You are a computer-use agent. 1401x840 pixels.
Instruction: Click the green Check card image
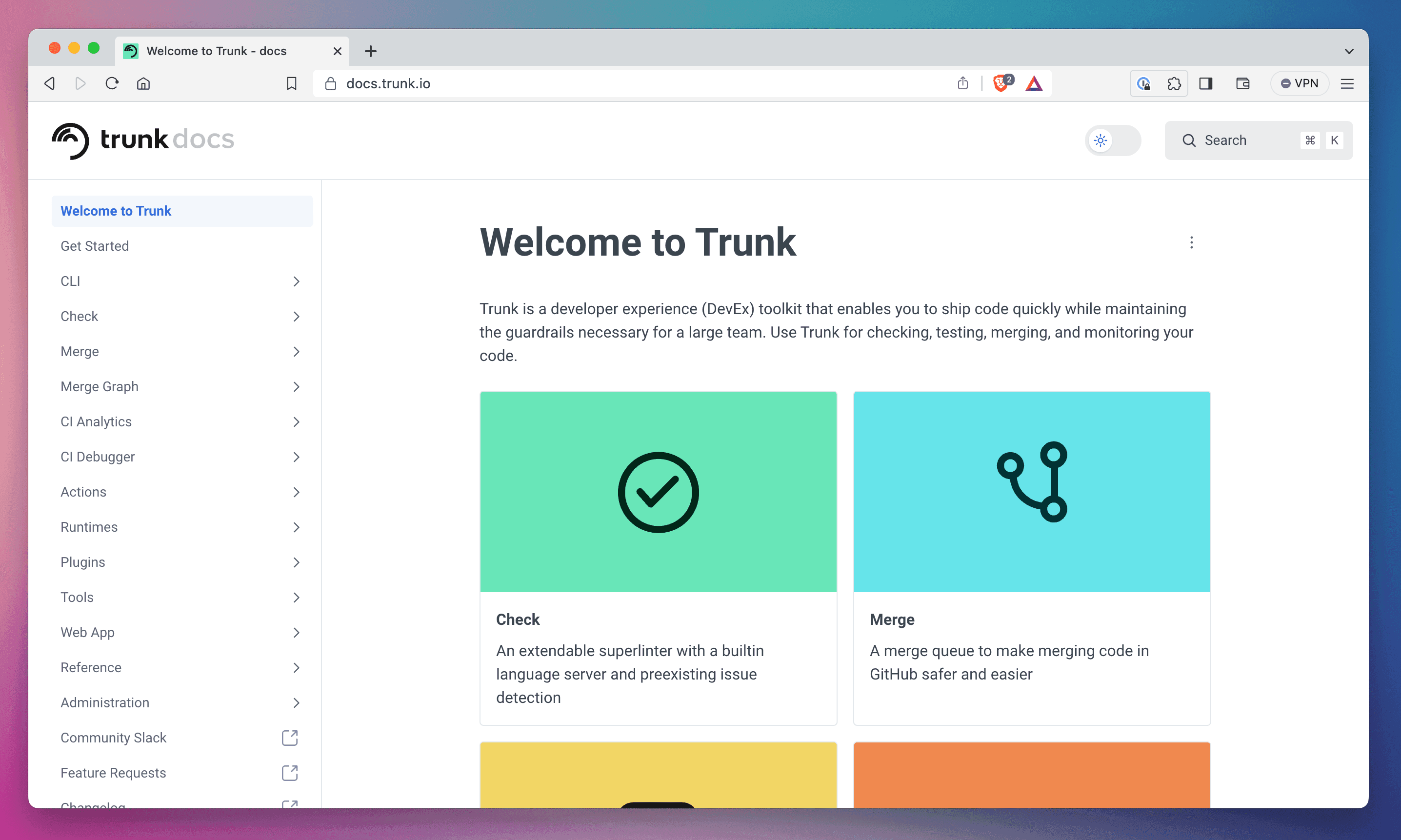click(658, 492)
